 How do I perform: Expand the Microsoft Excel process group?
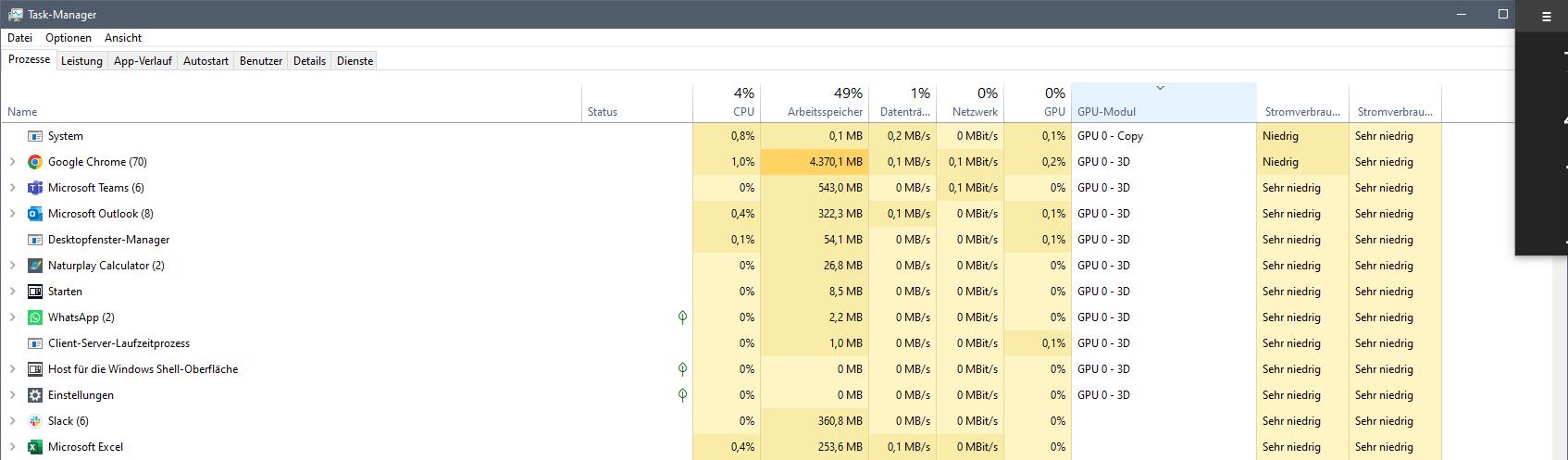pyautogui.click(x=12, y=447)
